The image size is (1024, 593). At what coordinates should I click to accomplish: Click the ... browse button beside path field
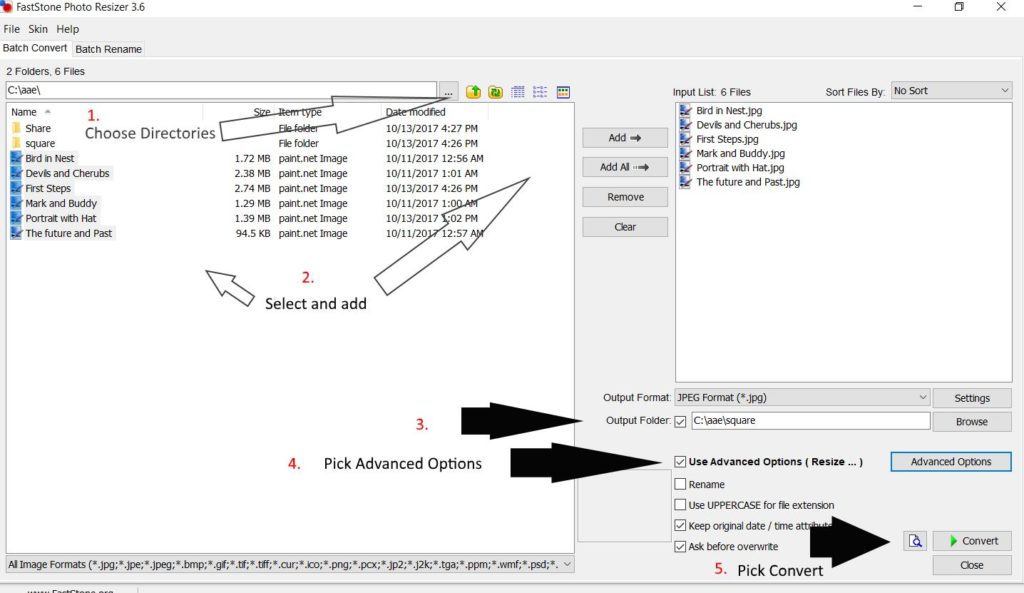(448, 92)
